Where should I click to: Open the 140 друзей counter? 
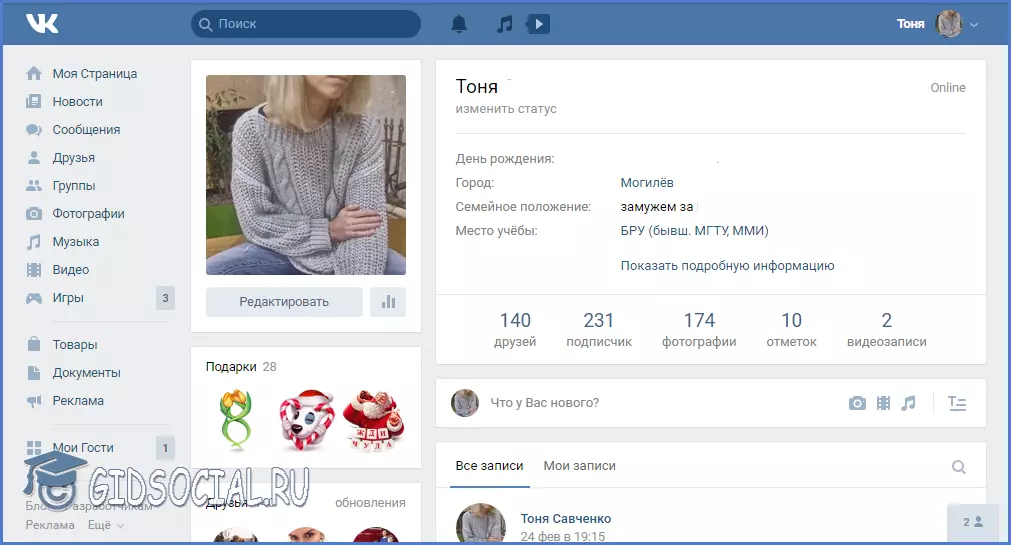[x=515, y=330]
